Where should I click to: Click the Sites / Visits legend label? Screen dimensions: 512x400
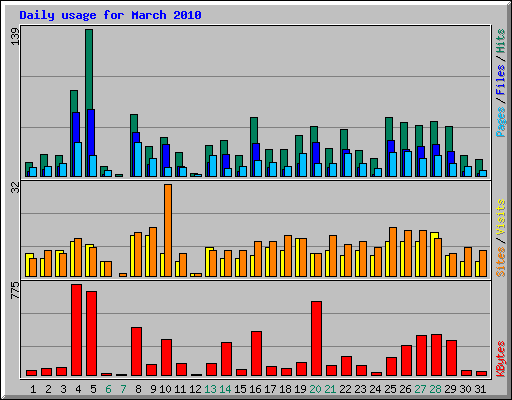[500, 238]
